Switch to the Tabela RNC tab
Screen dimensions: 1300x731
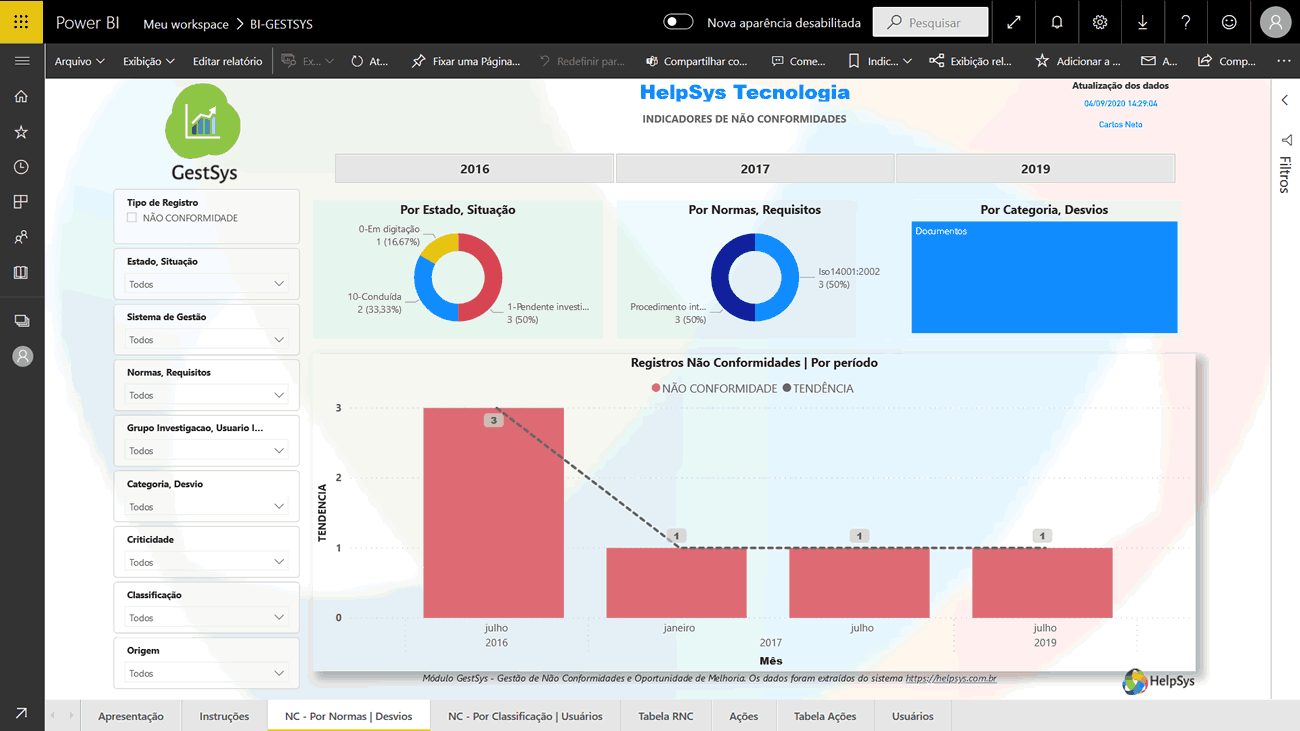667,716
